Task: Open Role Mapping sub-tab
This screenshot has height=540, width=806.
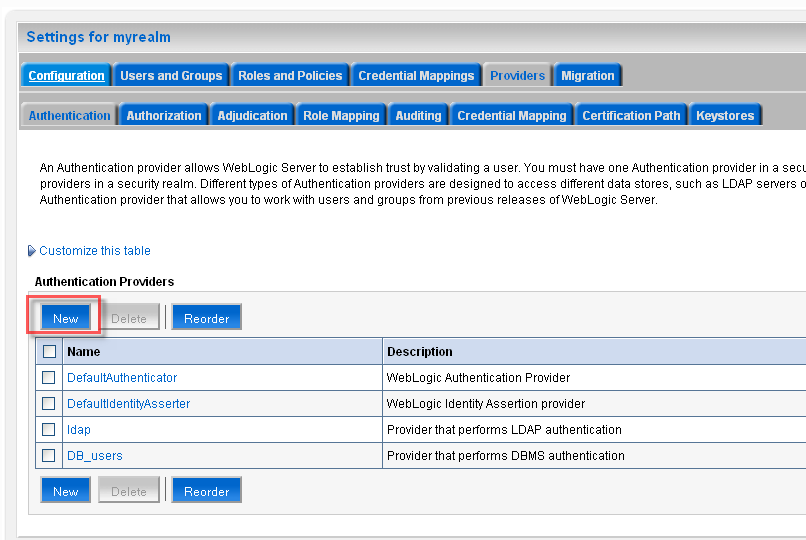Action: pos(341,116)
